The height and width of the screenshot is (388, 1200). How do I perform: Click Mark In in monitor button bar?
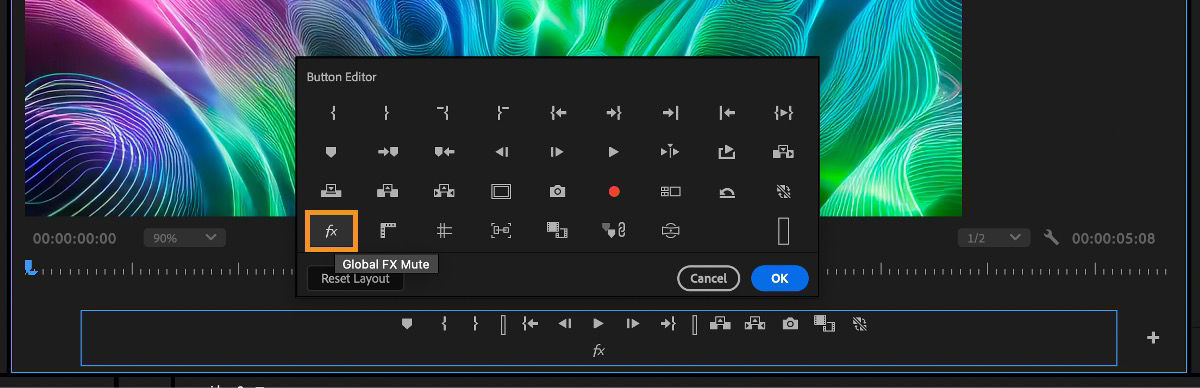coord(444,323)
